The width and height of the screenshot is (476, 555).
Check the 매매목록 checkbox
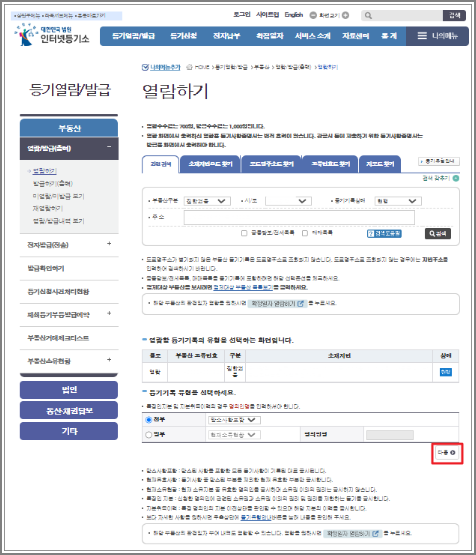[305, 233]
